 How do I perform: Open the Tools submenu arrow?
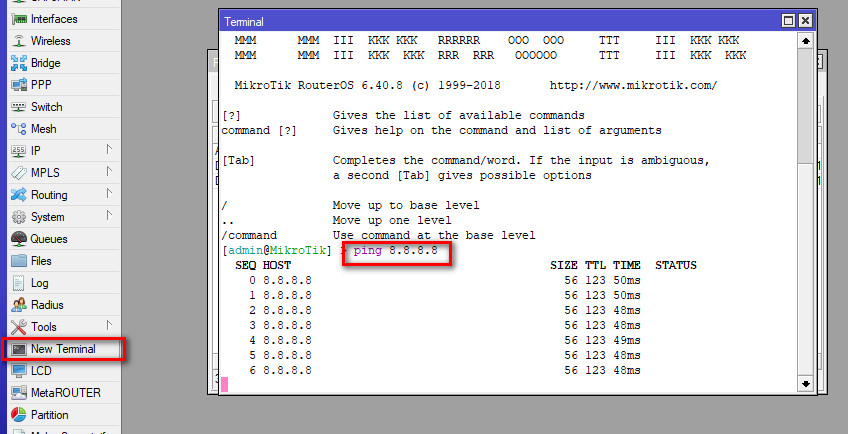109,326
